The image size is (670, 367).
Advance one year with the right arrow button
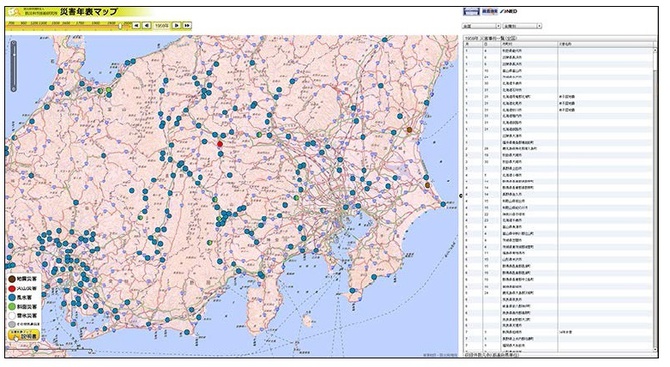tap(176, 26)
